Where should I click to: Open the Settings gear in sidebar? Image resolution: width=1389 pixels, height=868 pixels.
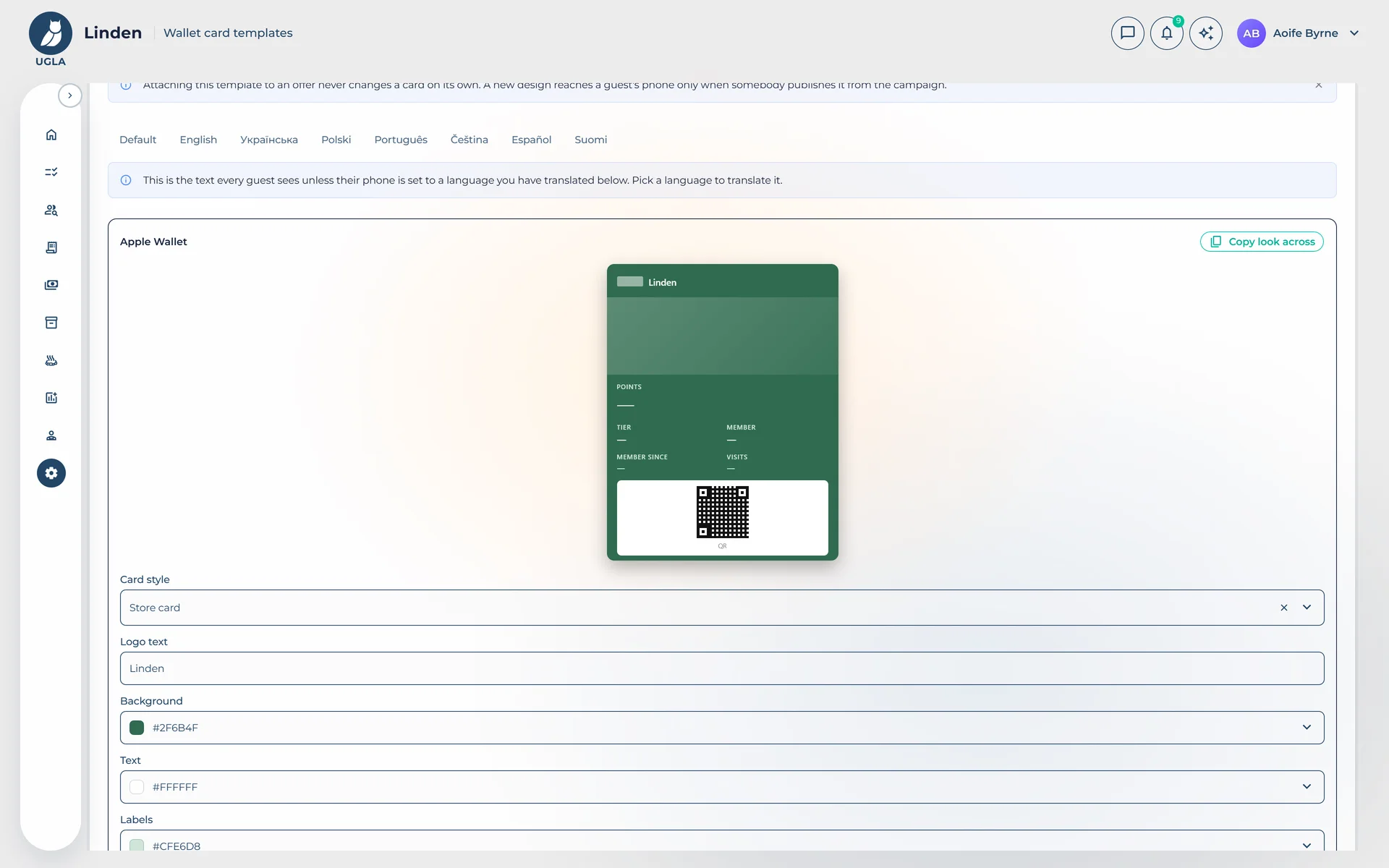pyautogui.click(x=51, y=473)
